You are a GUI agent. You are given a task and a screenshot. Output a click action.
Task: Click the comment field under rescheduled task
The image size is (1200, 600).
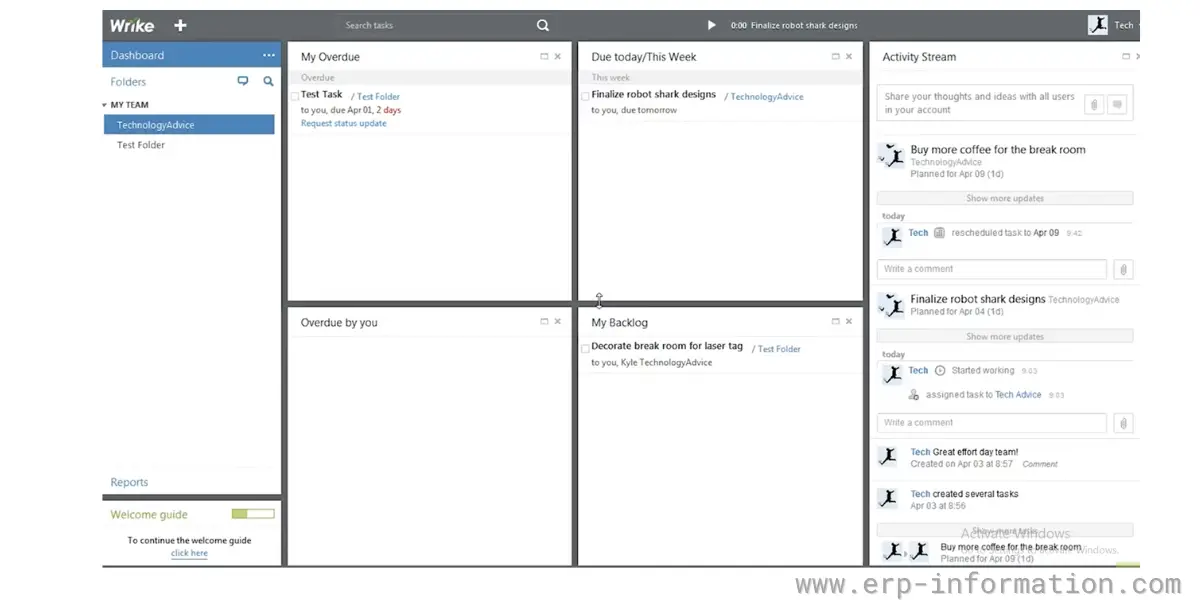coord(992,269)
